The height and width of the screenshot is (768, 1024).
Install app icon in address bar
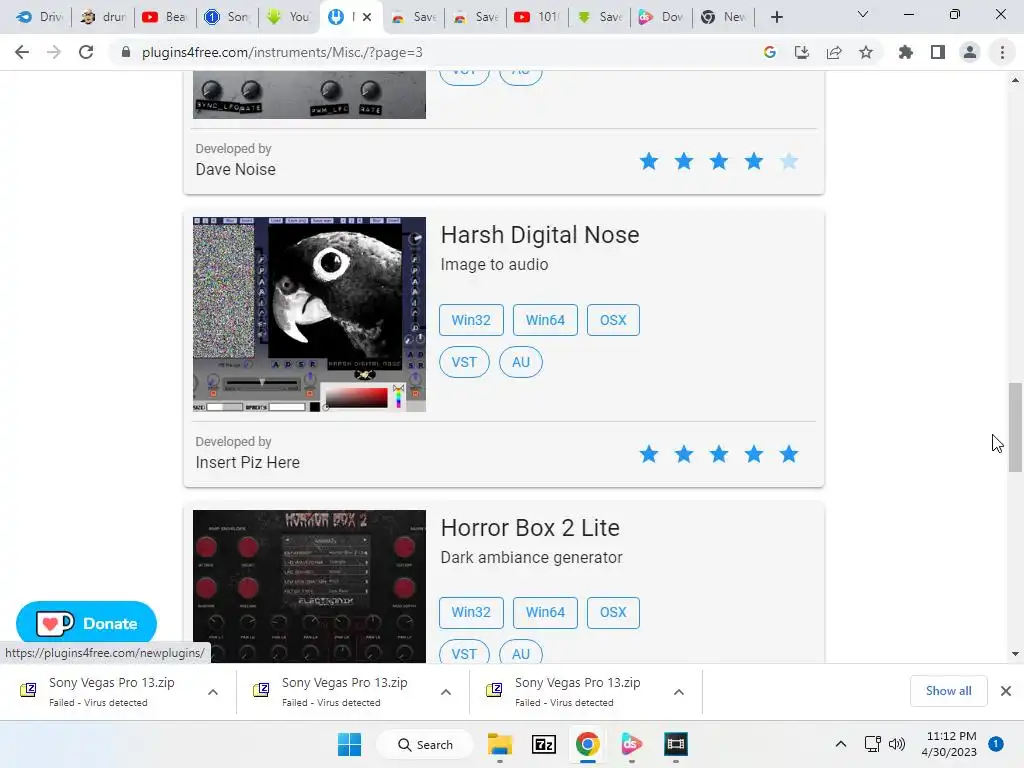(x=801, y=52)
